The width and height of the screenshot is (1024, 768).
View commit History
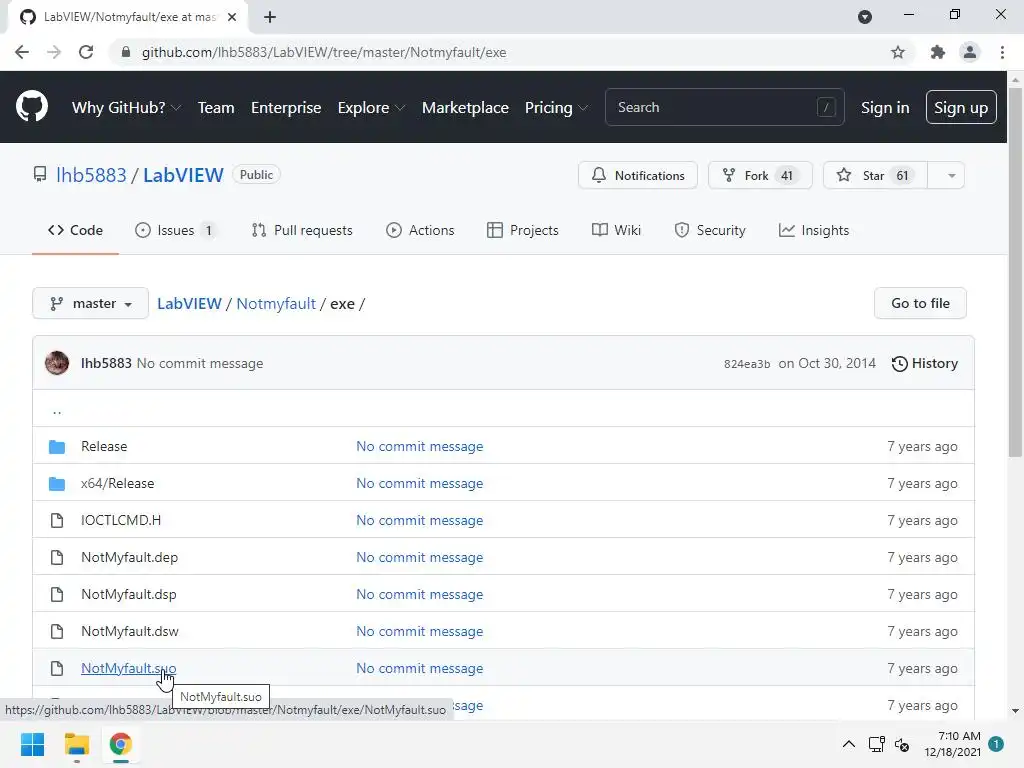925,364
